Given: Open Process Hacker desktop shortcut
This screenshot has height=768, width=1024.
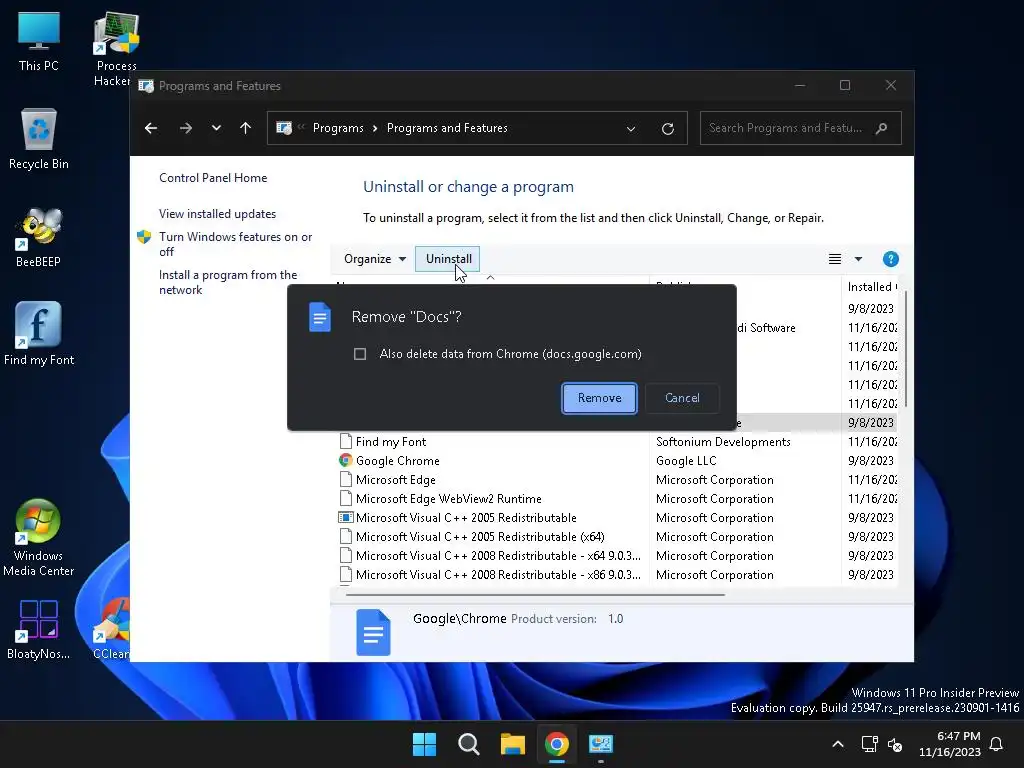Looking at the screenshot, I should click(116, 49).
